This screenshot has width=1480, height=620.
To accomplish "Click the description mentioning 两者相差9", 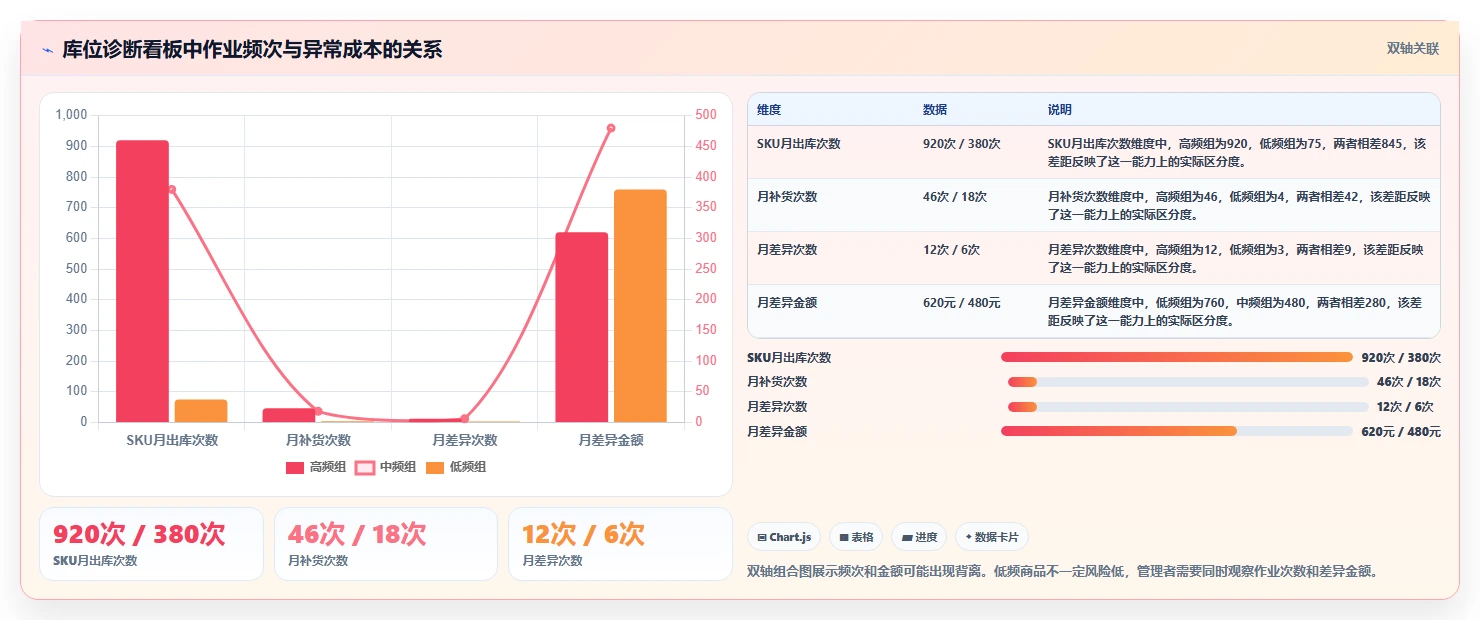I will [x=1236, y=258].
